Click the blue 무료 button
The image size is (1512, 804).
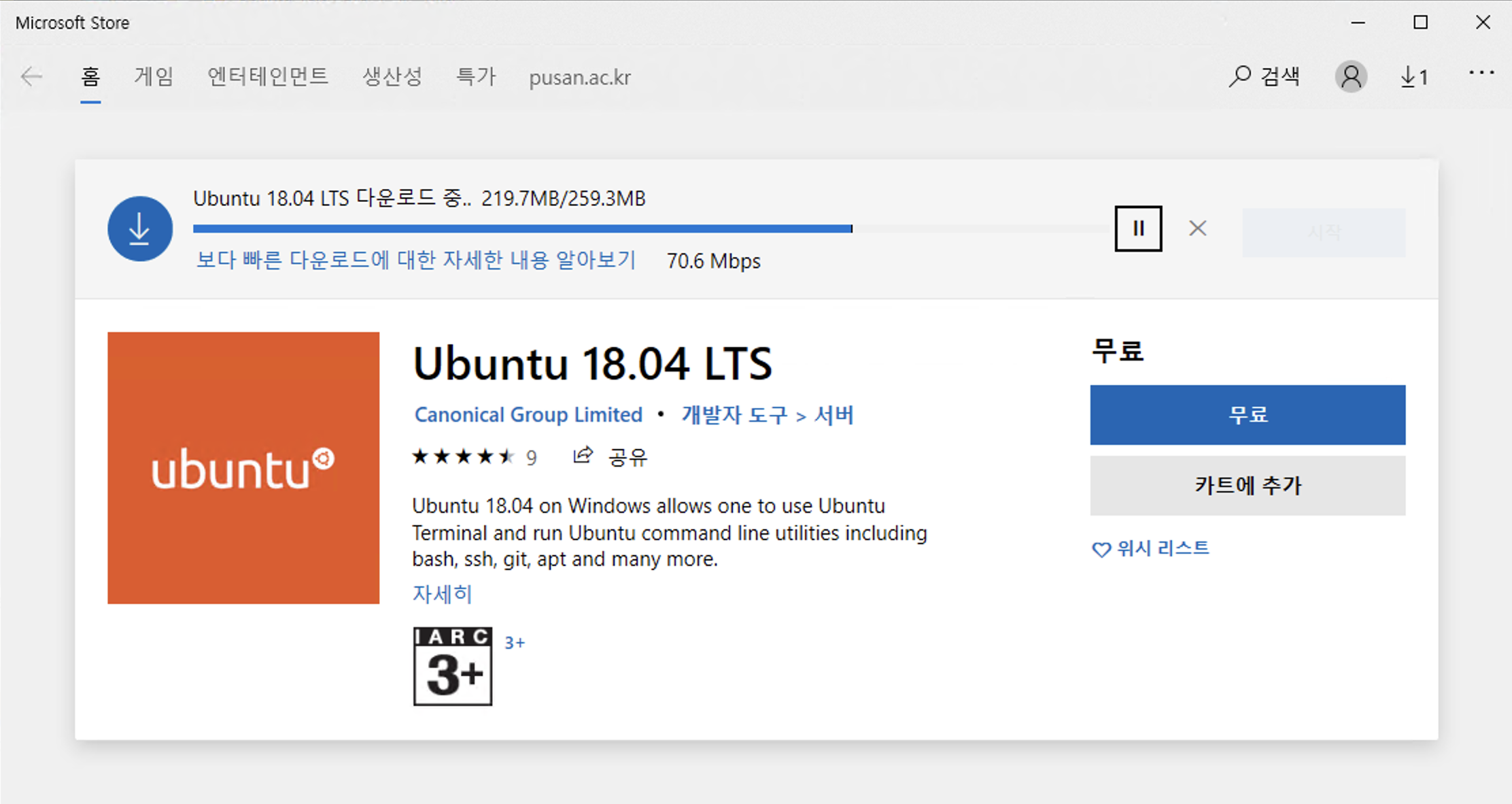coord(1247,415)
